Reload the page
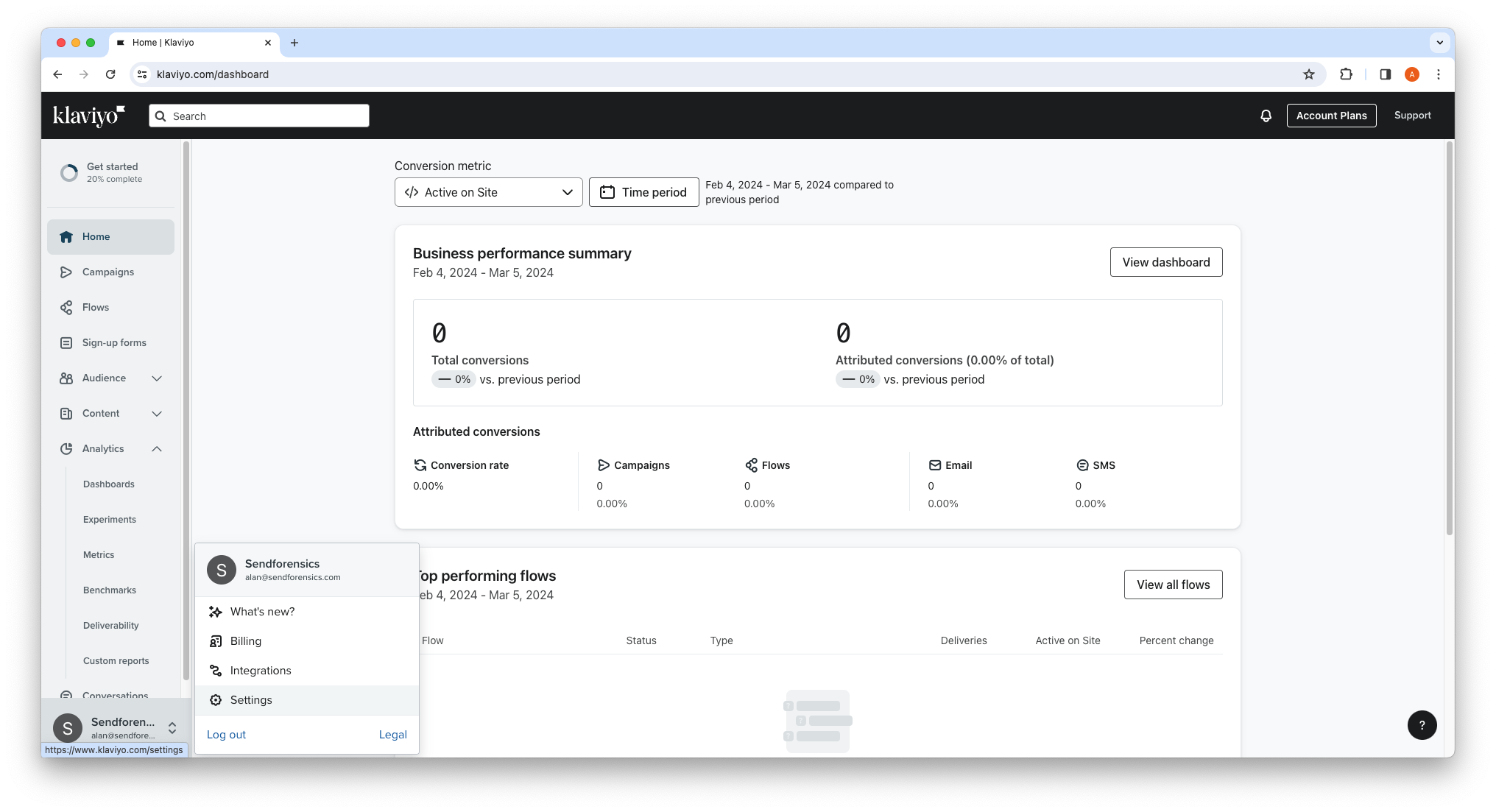Image resolution: width=1496 pixels, height=812 pixels. tap(110, 74)
